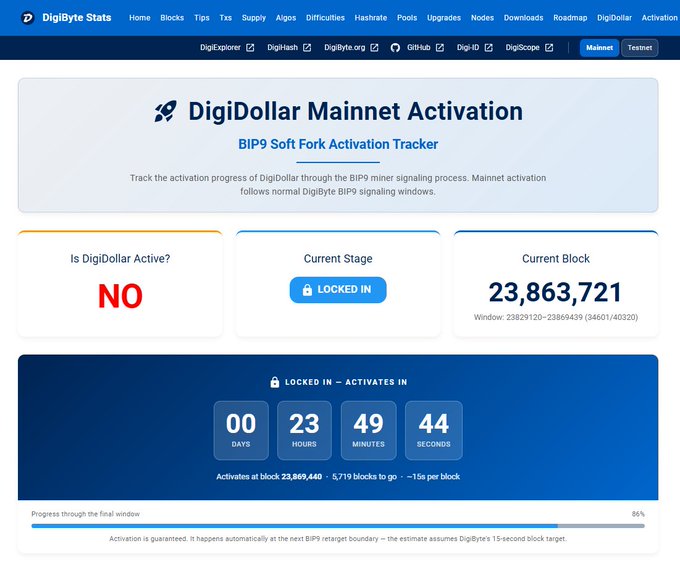Click '5,719 blocks to go' text

pos(364,476)
